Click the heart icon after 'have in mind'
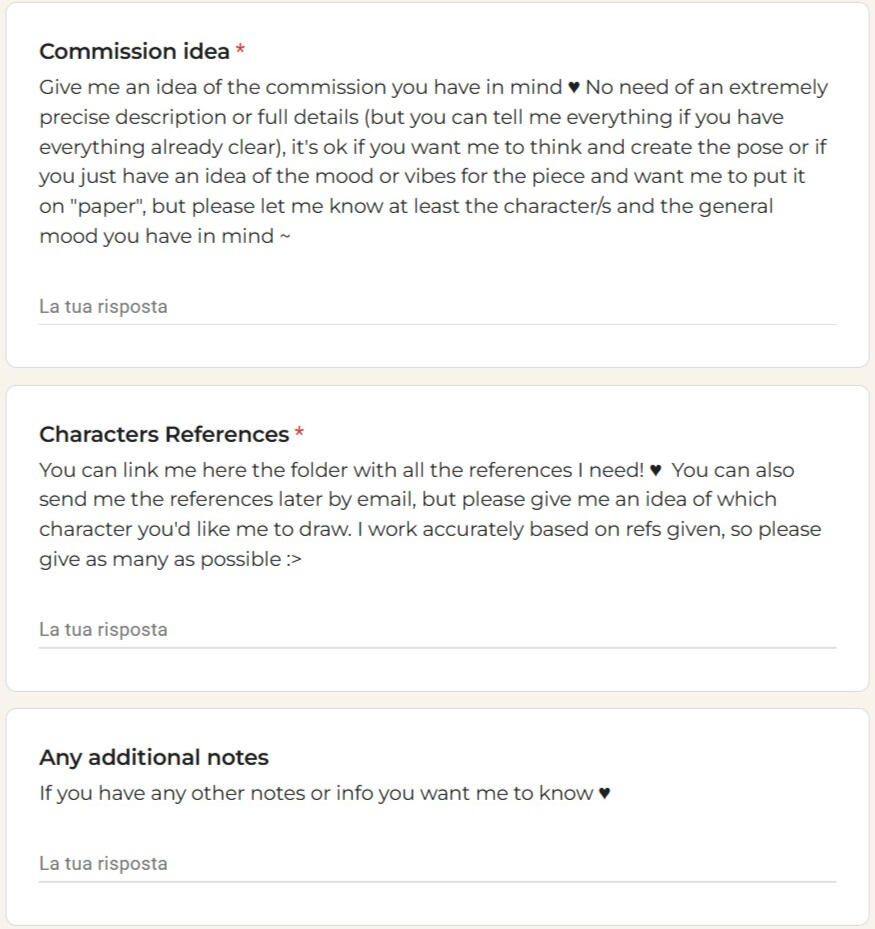Screen dimensions: 875x929 pos(573,88)
